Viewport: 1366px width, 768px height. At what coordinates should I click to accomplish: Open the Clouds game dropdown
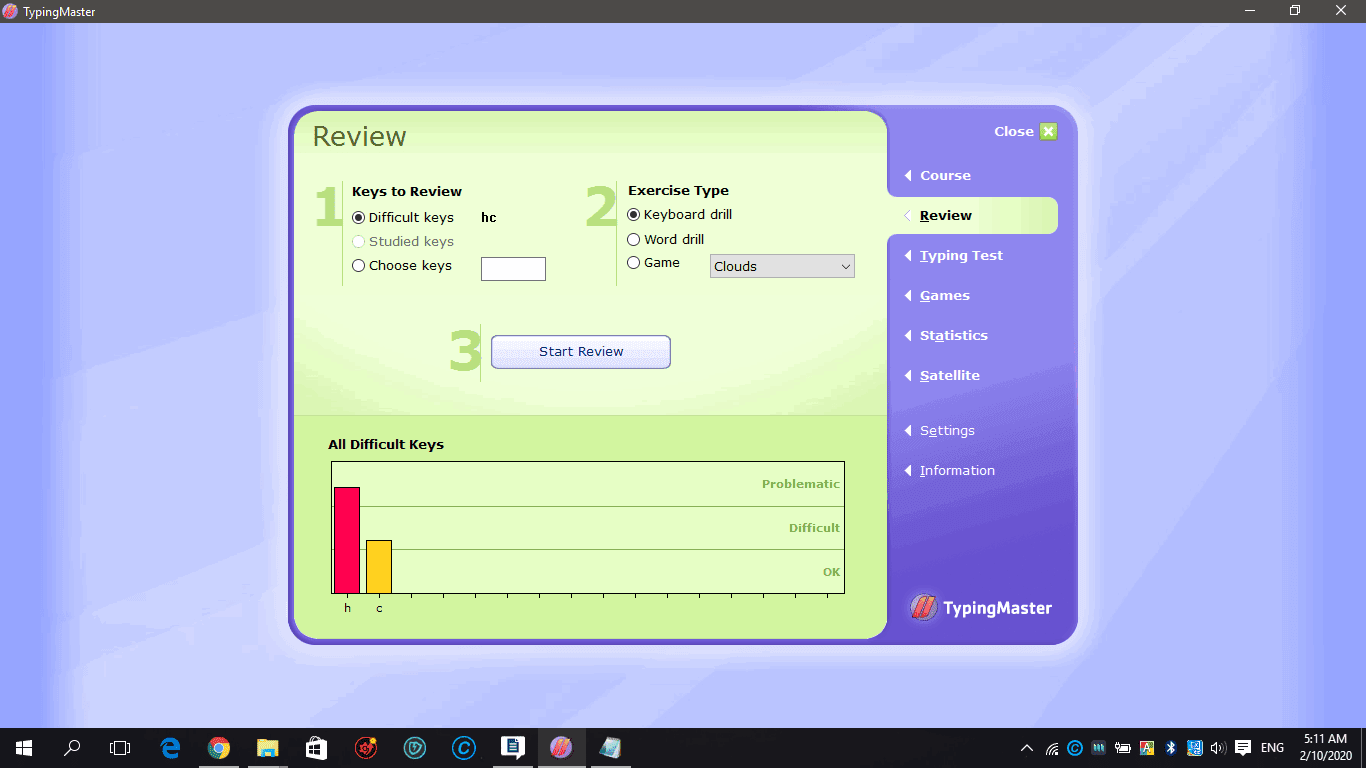coord(782,266)
